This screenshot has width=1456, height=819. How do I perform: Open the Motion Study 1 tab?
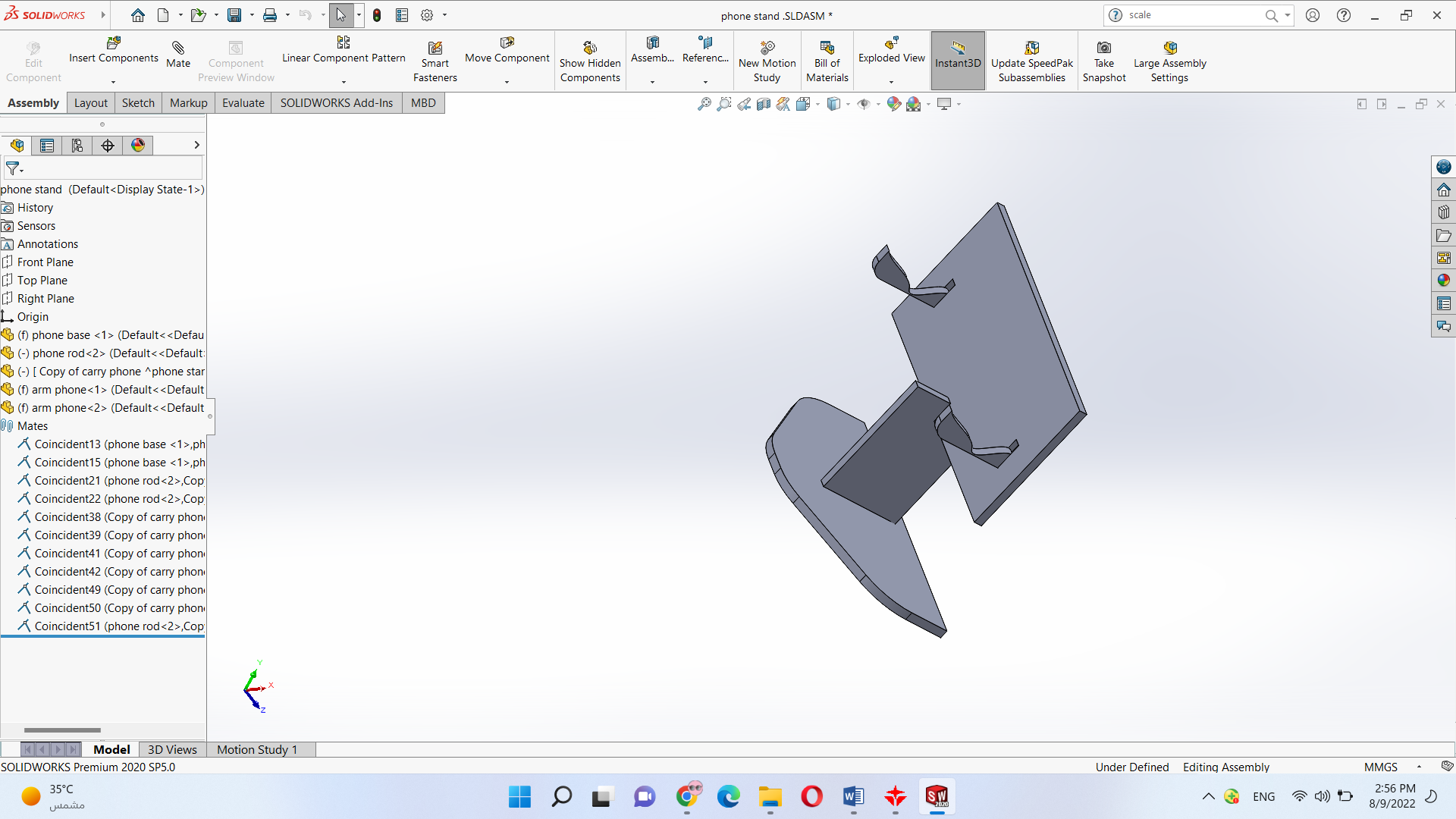tap(256, 749)
